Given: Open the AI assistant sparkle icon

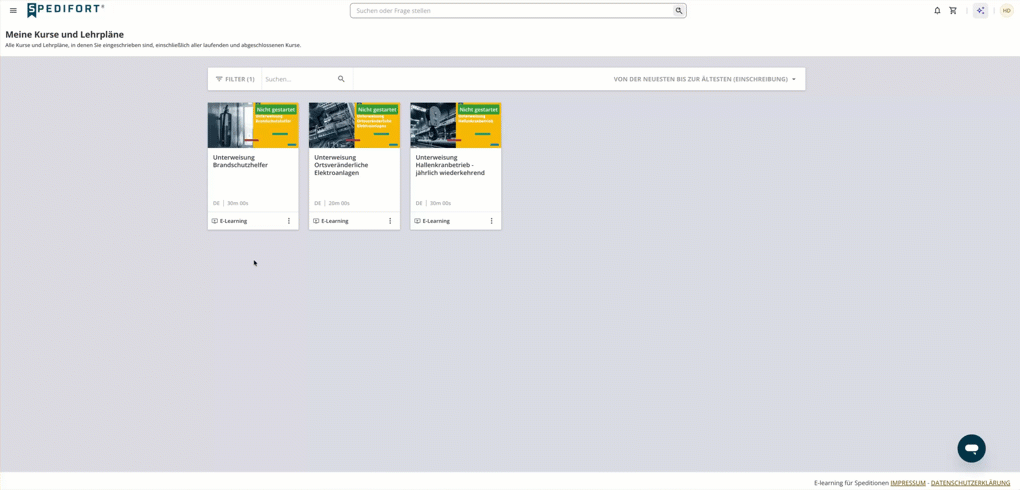Looking at the screenshot, I should tap(980, 10).
